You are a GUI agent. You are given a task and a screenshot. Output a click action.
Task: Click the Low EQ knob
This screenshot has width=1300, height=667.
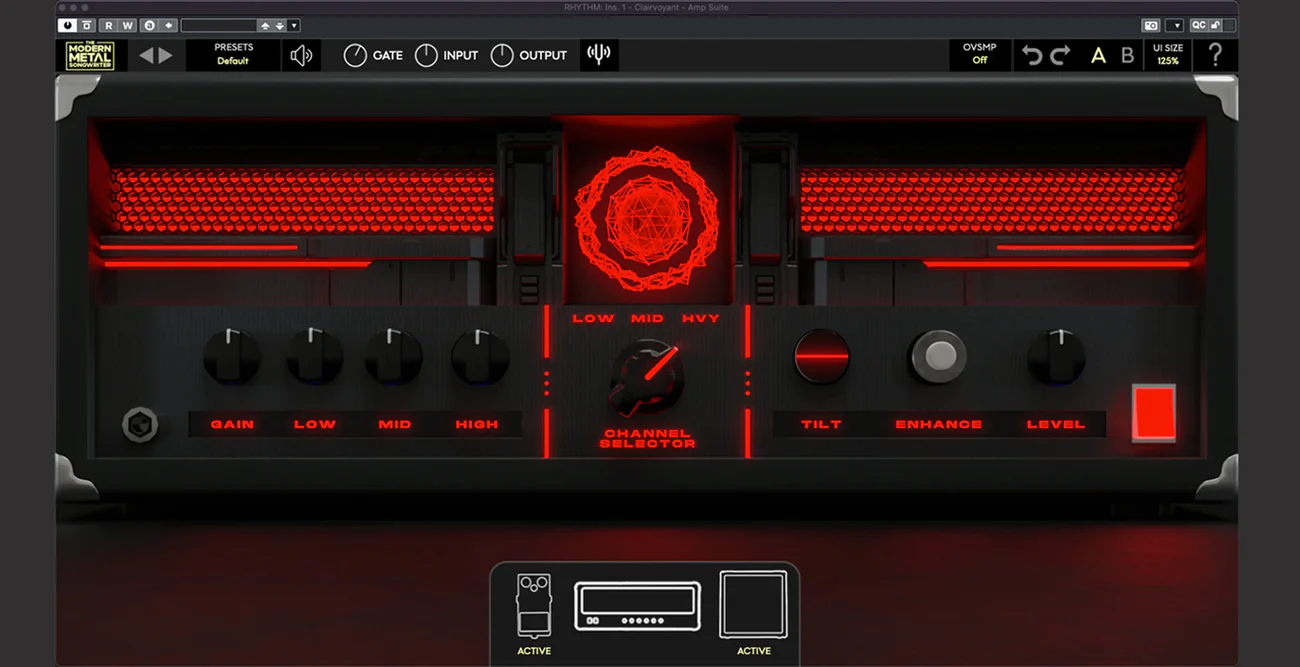click(315, 356)
